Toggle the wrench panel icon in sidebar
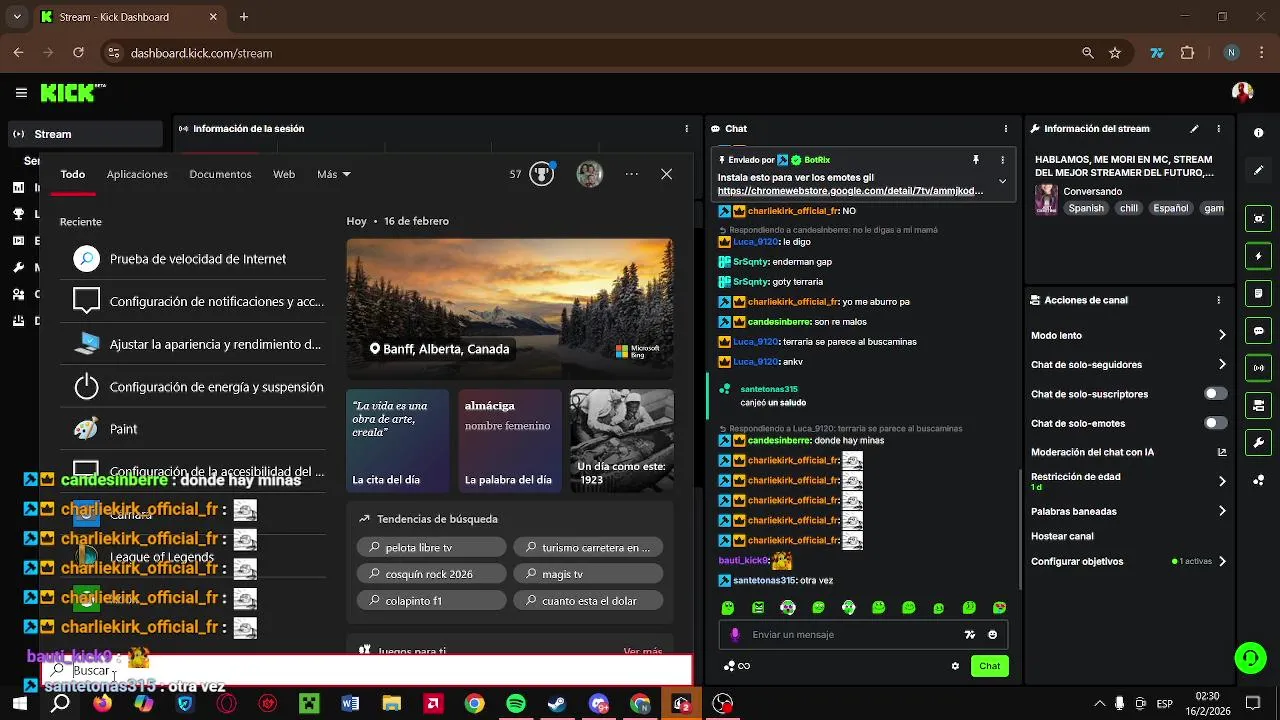 click(1258, 443)
